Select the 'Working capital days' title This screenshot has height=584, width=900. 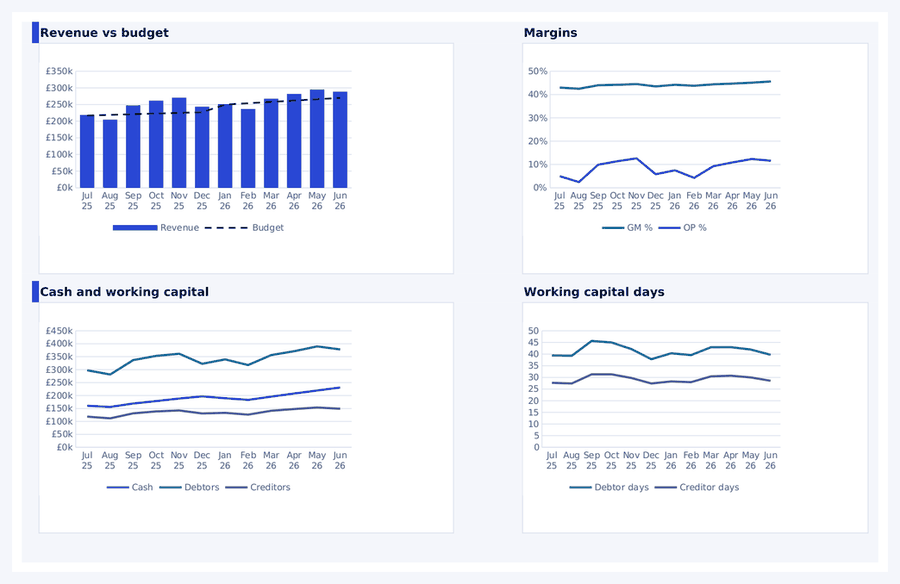point(594,292)
